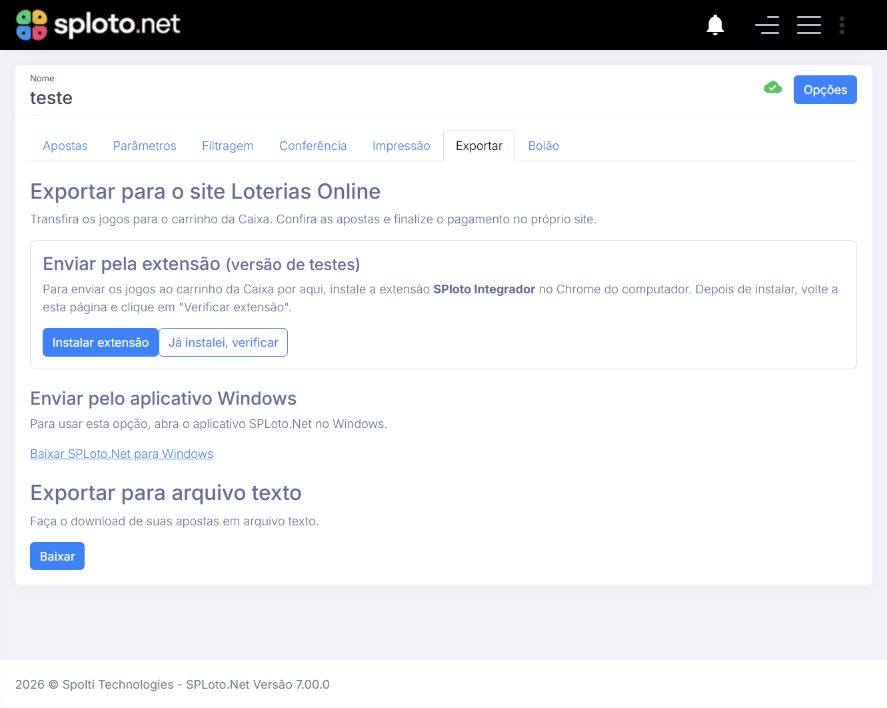Viewport: 887px width, 708px height.
Task: Click Já instalei, verificar button
Action: tap(223, 342)
